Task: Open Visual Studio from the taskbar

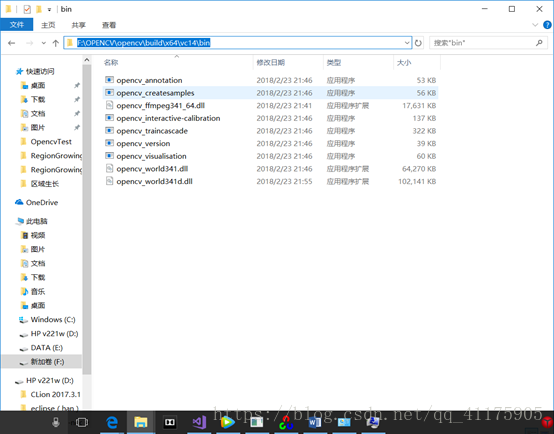Action: (199, 422)
